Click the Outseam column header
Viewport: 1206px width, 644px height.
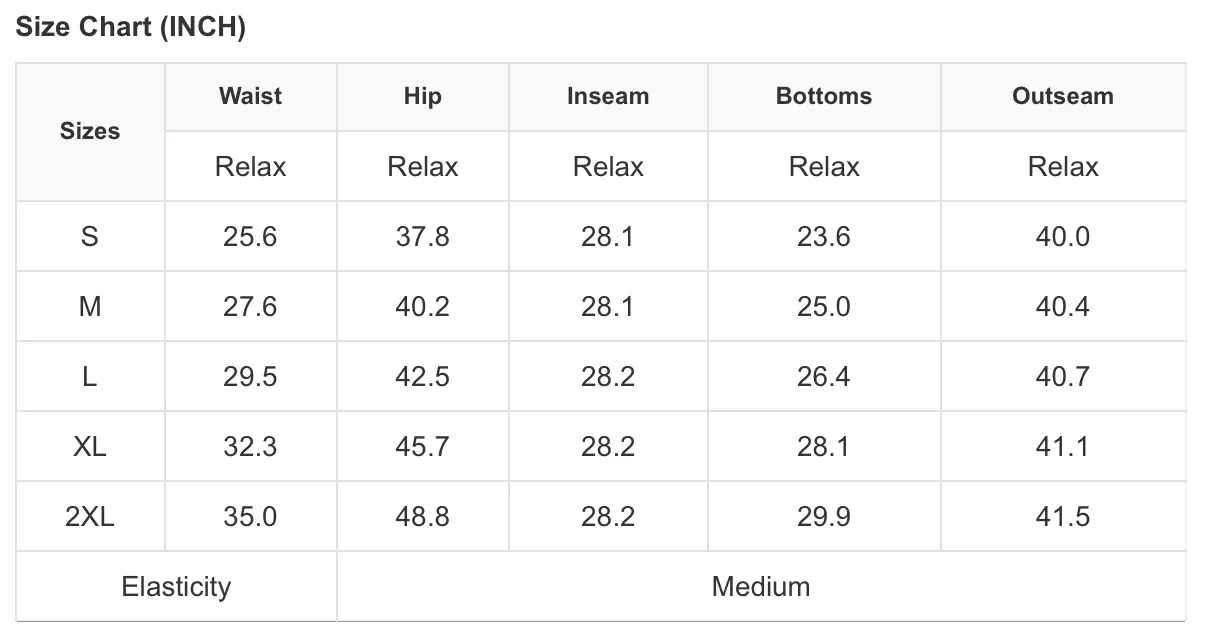pyautogui.click(x=1063, y=96)
